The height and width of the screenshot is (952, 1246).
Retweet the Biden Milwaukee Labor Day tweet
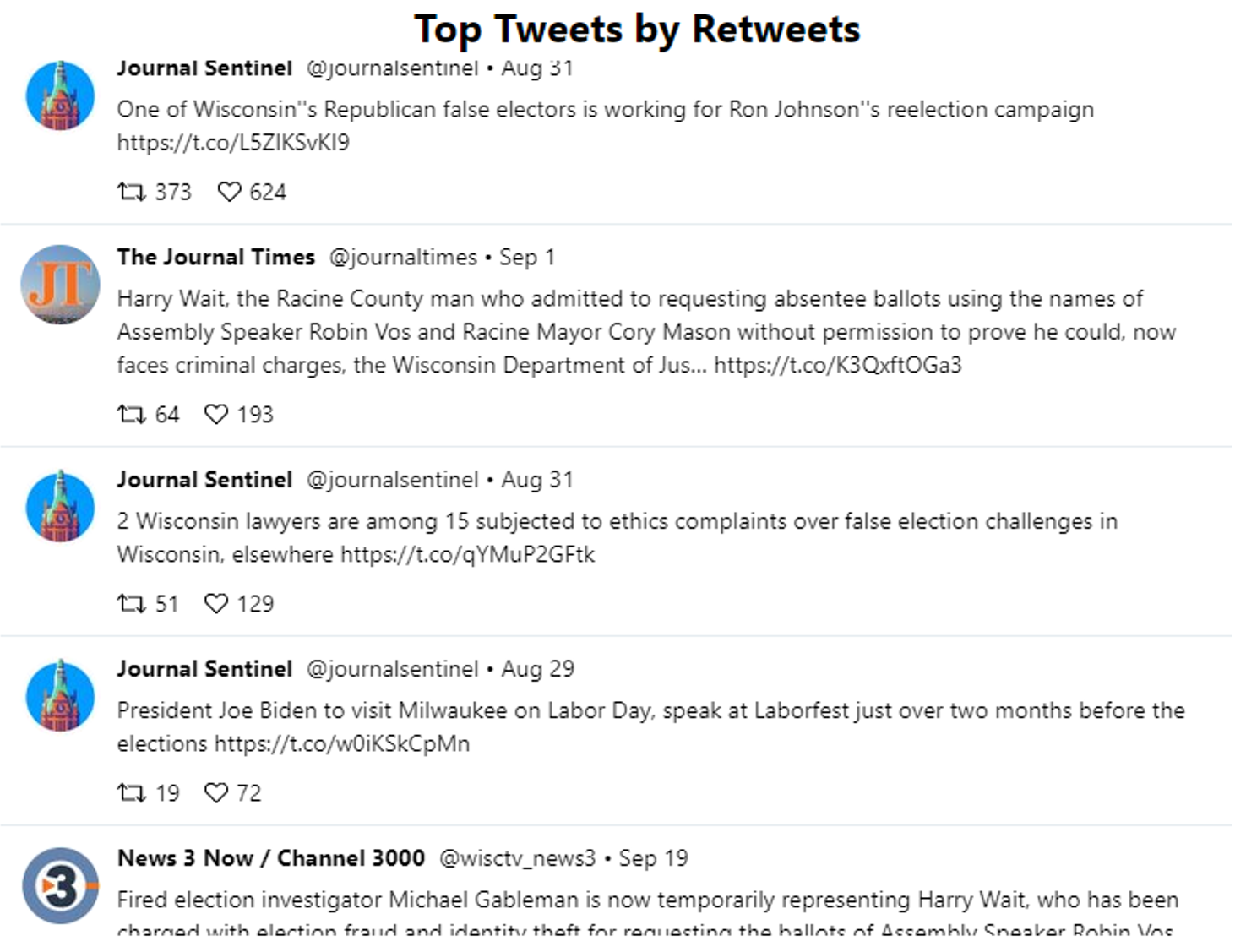coord(131,793)
